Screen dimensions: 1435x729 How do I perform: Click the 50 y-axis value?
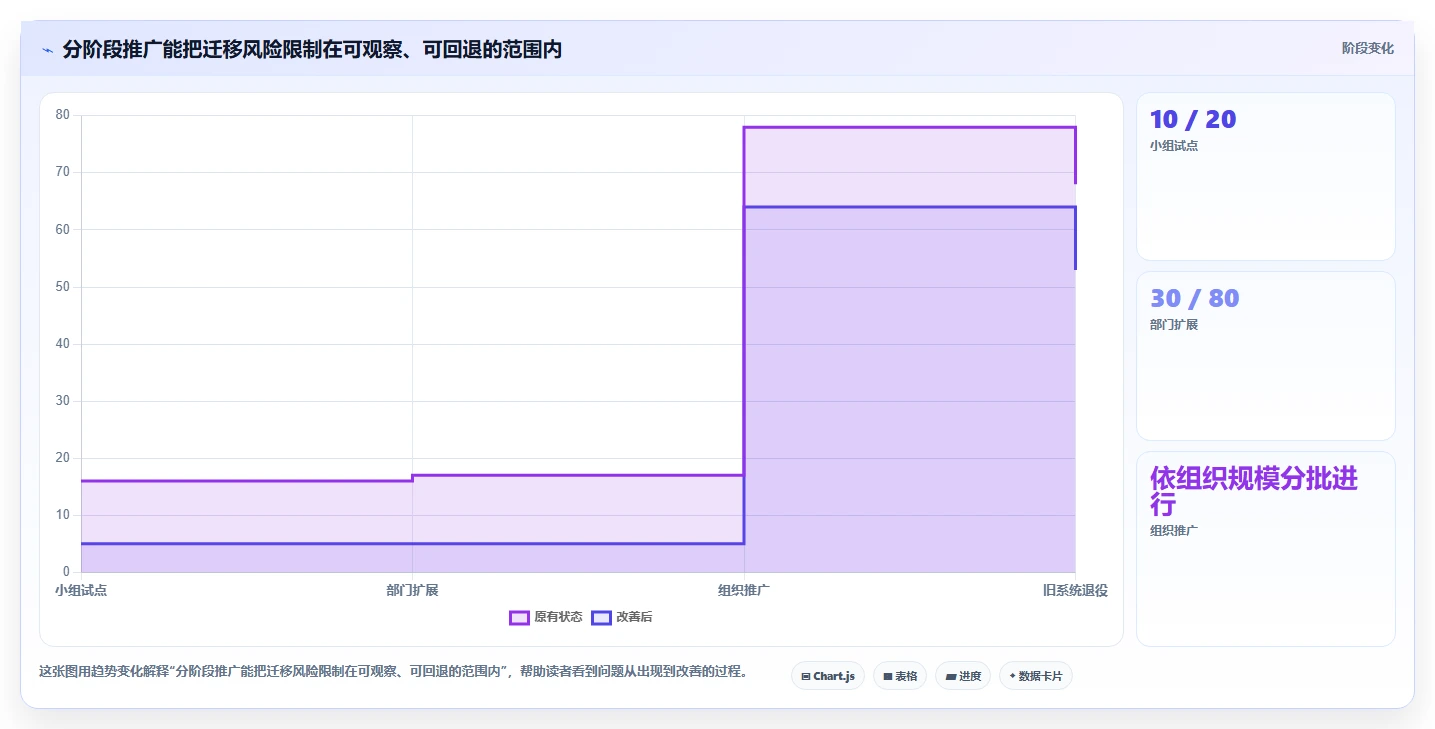tap(63, 287)
